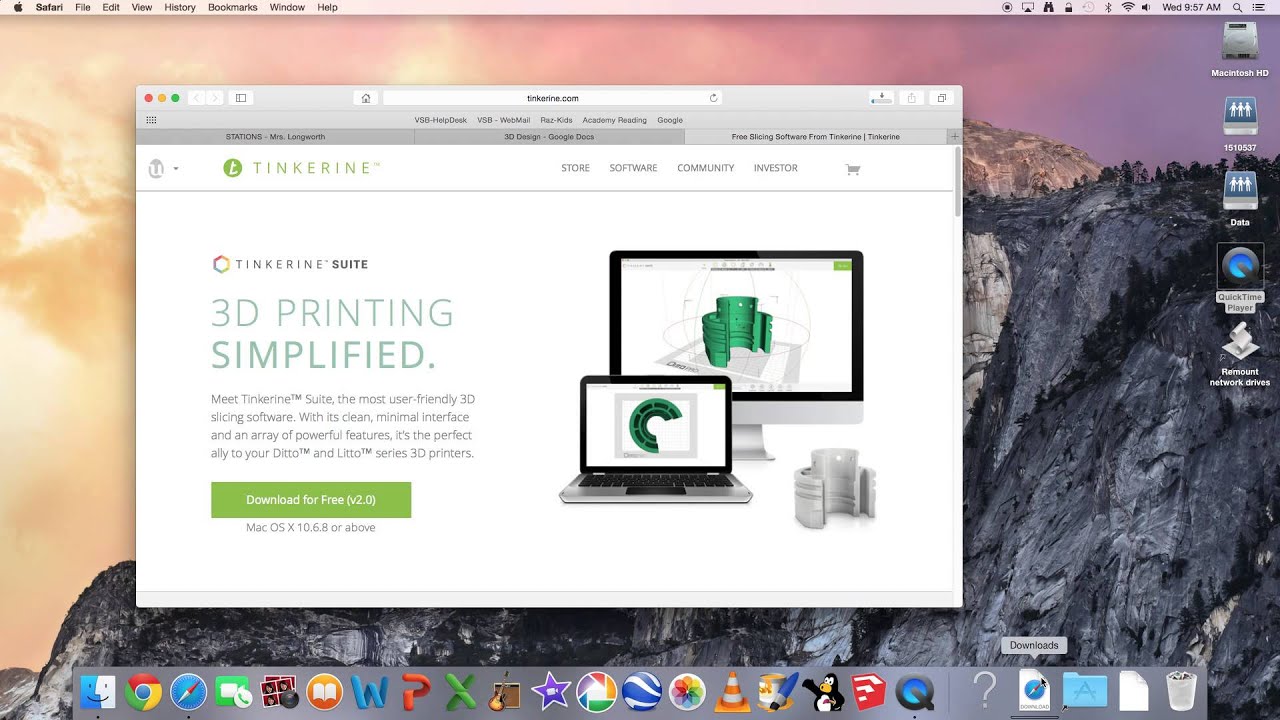Image resolution: width=1280 pixels, height=720 pixels.
Task: Open the STORE page
Action: [x=575, y=168]
